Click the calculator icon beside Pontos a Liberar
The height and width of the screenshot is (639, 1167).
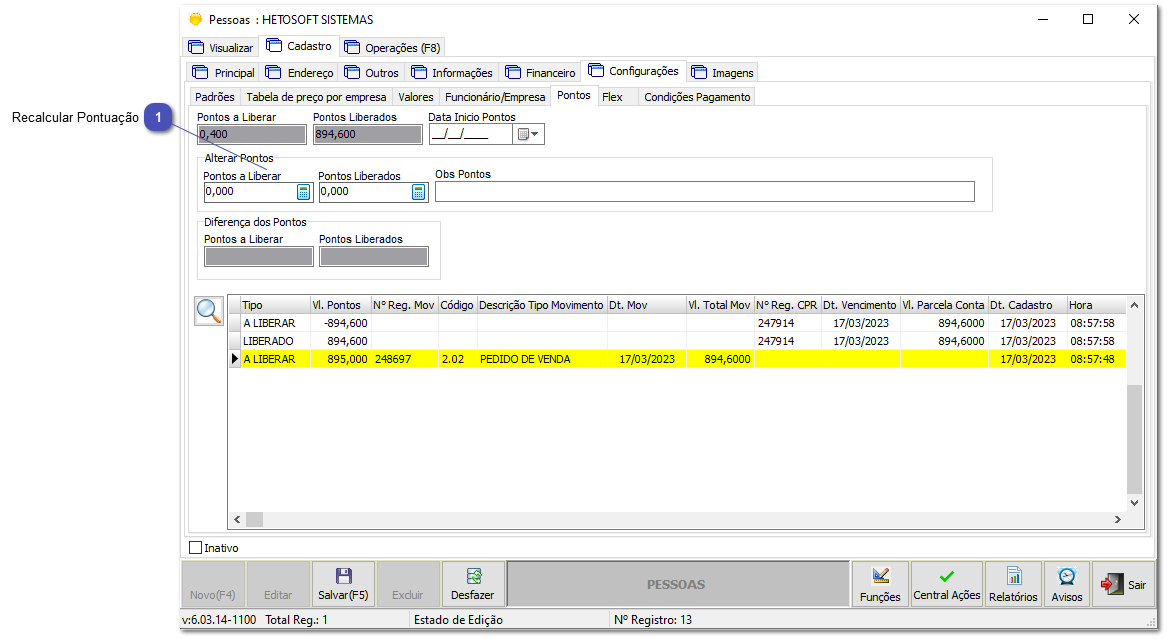pyautogui.click(x=305, y=191)
